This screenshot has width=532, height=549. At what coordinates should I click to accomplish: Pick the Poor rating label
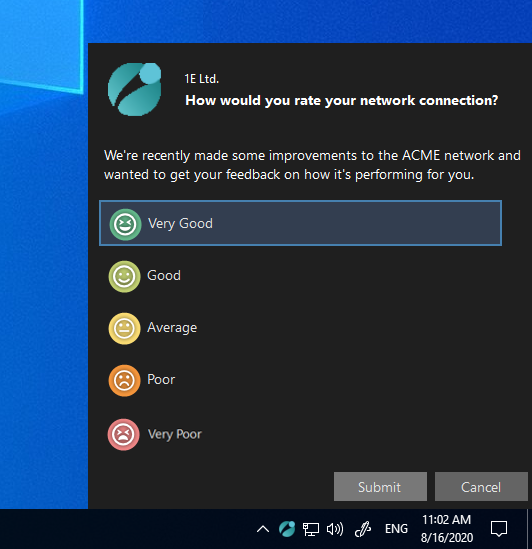(161, 380)
